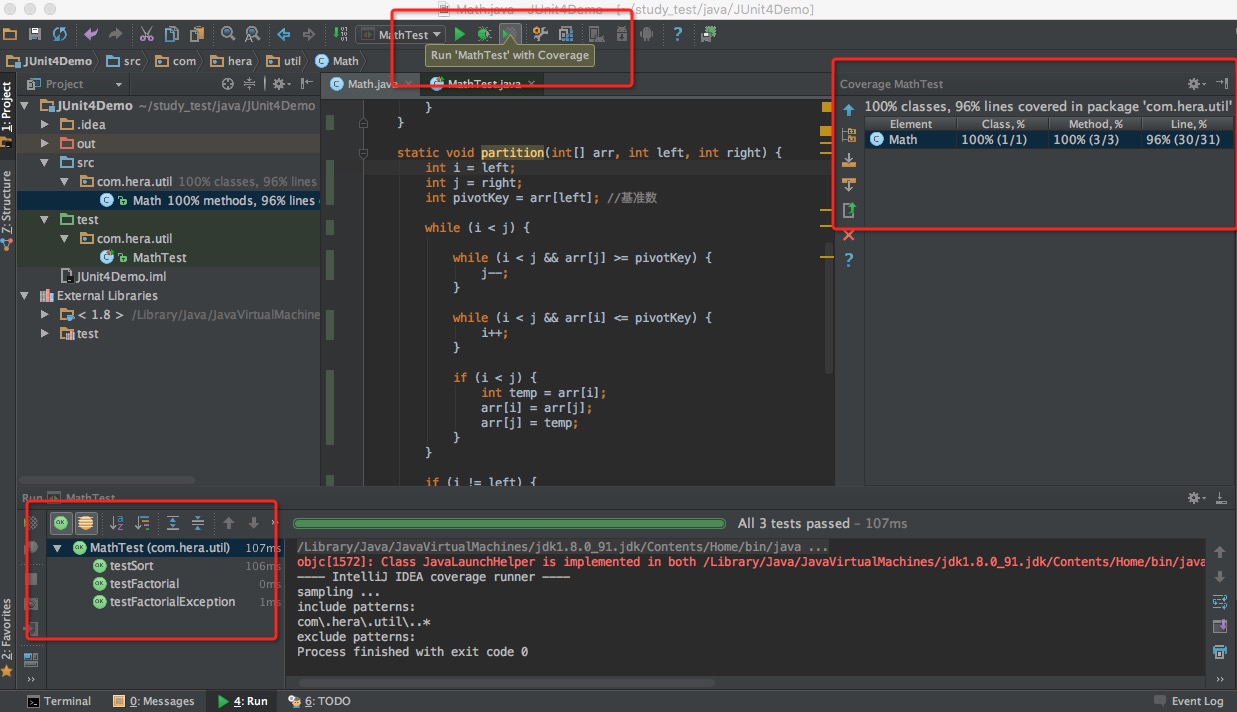
Task: Cut selection using the scissors icon
Action: [146, 34]
